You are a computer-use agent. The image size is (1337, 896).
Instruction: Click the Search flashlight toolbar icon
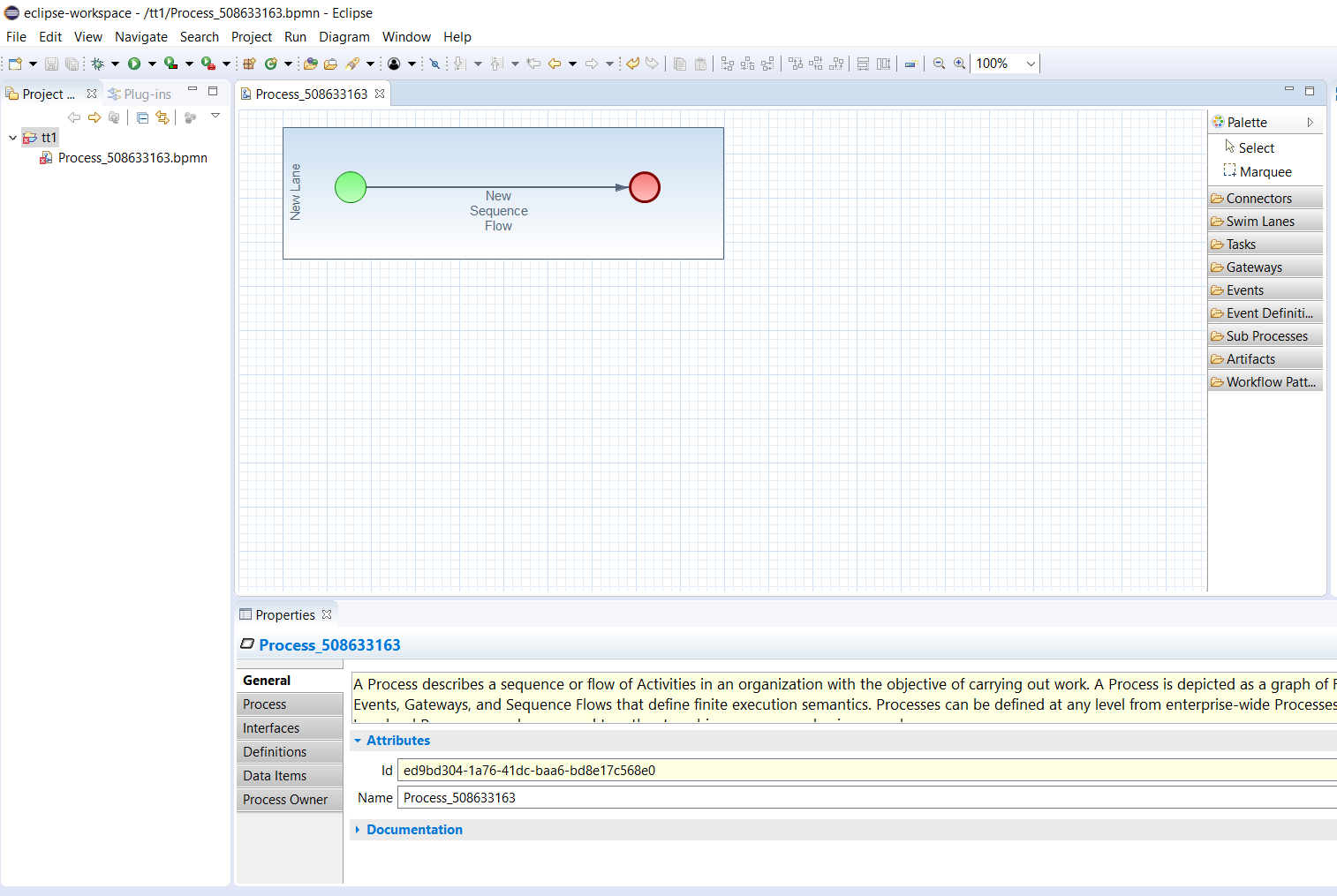[352, 64]
